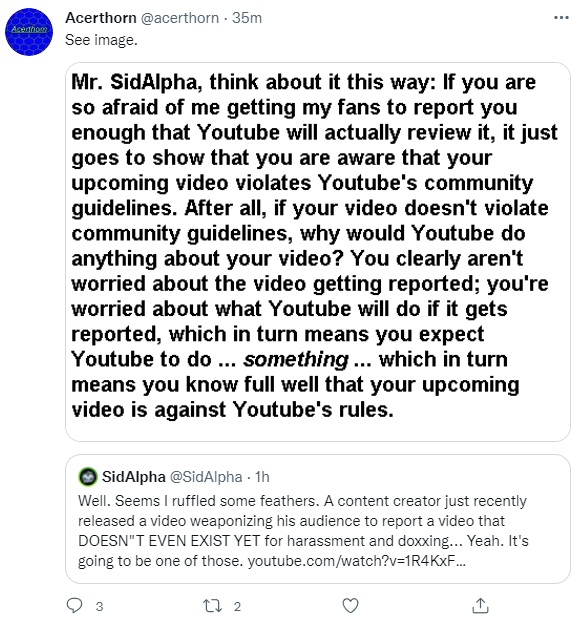The height and width of the screenshot is (628, 586).
Task: View the 2 retweets count
Action: coord(237,606)
